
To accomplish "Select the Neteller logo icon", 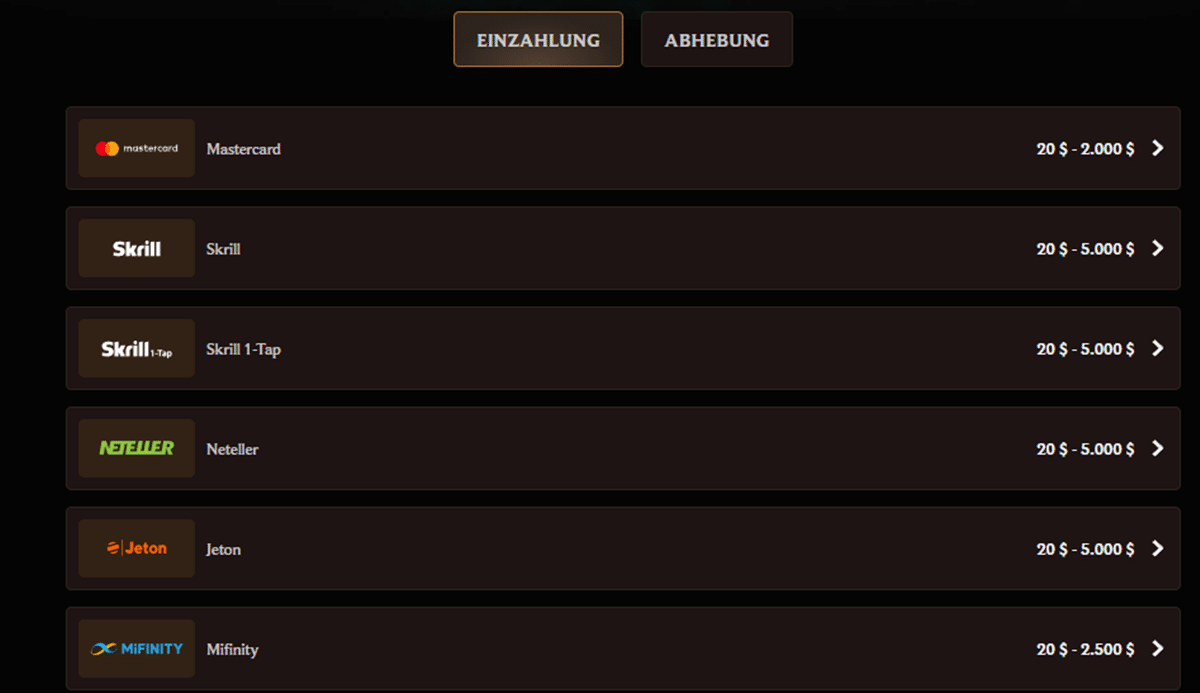I will [x=136, y=448].
